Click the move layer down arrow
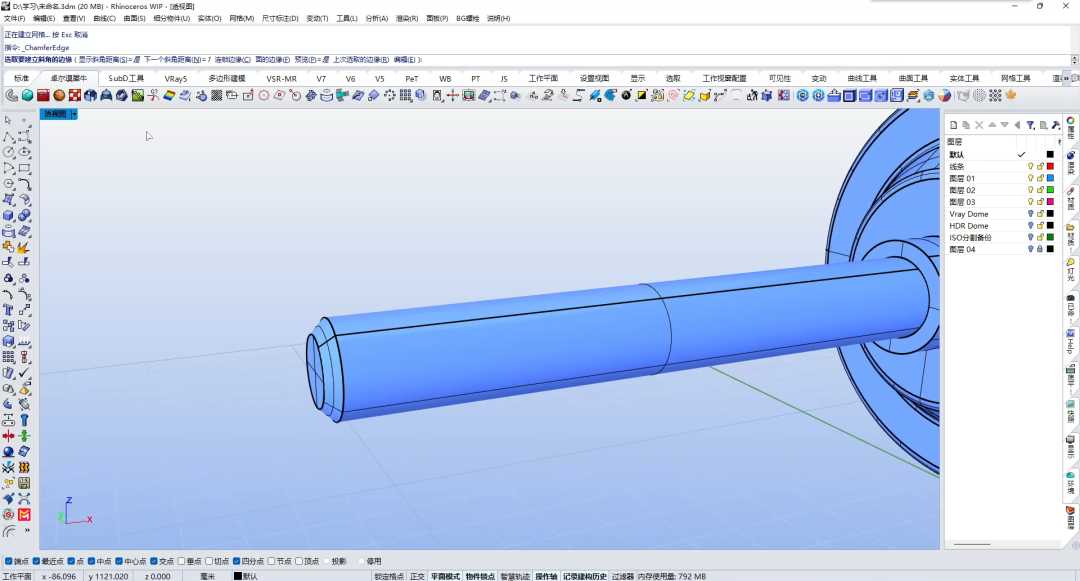 click(1005, 125)
